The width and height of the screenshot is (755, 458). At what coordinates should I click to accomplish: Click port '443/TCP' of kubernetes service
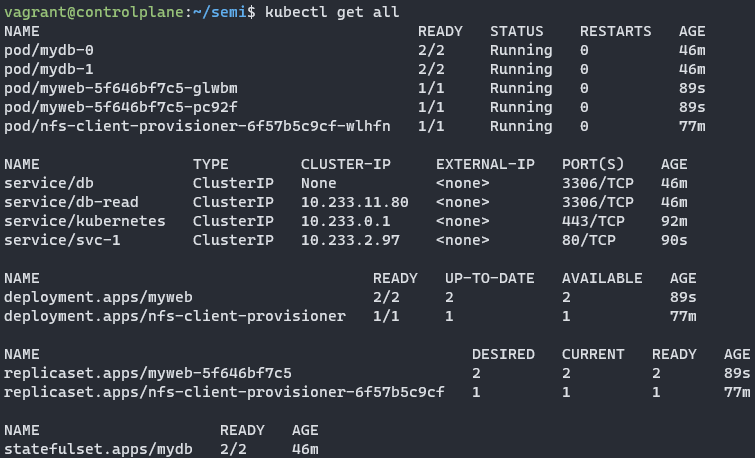pyautogui.click(x=593, y=222)
